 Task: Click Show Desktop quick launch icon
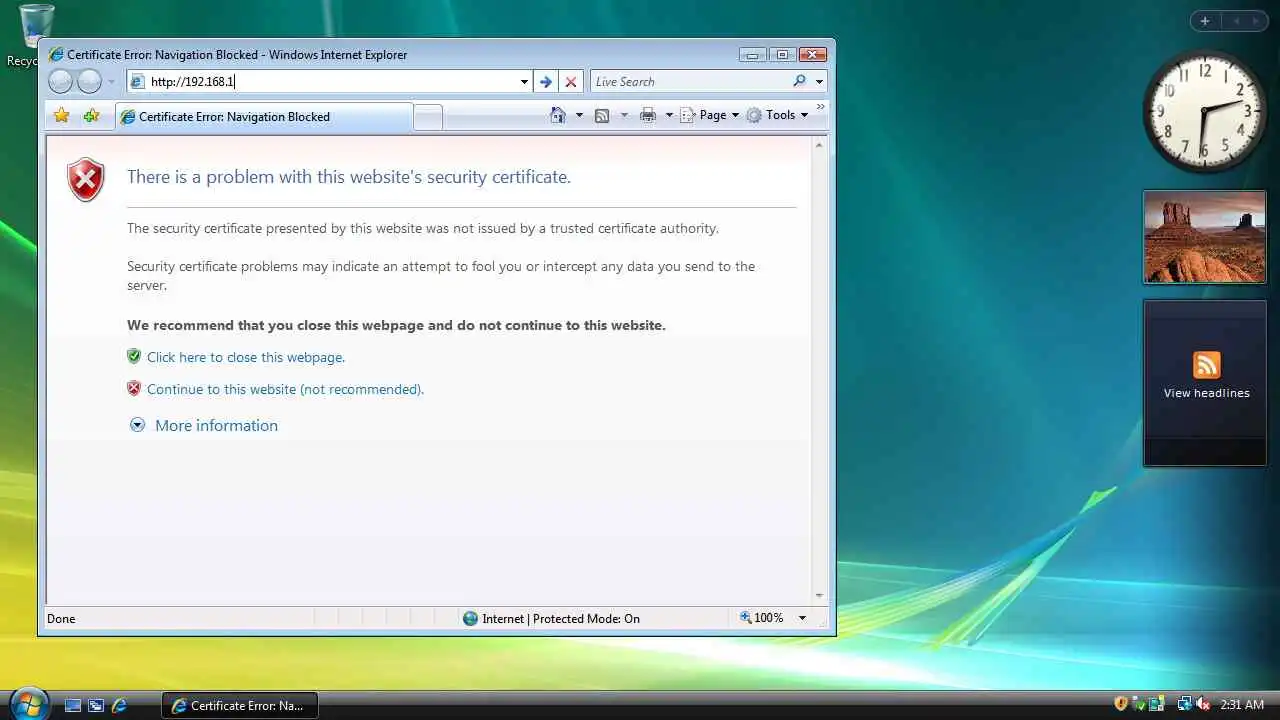click(73, 705)
